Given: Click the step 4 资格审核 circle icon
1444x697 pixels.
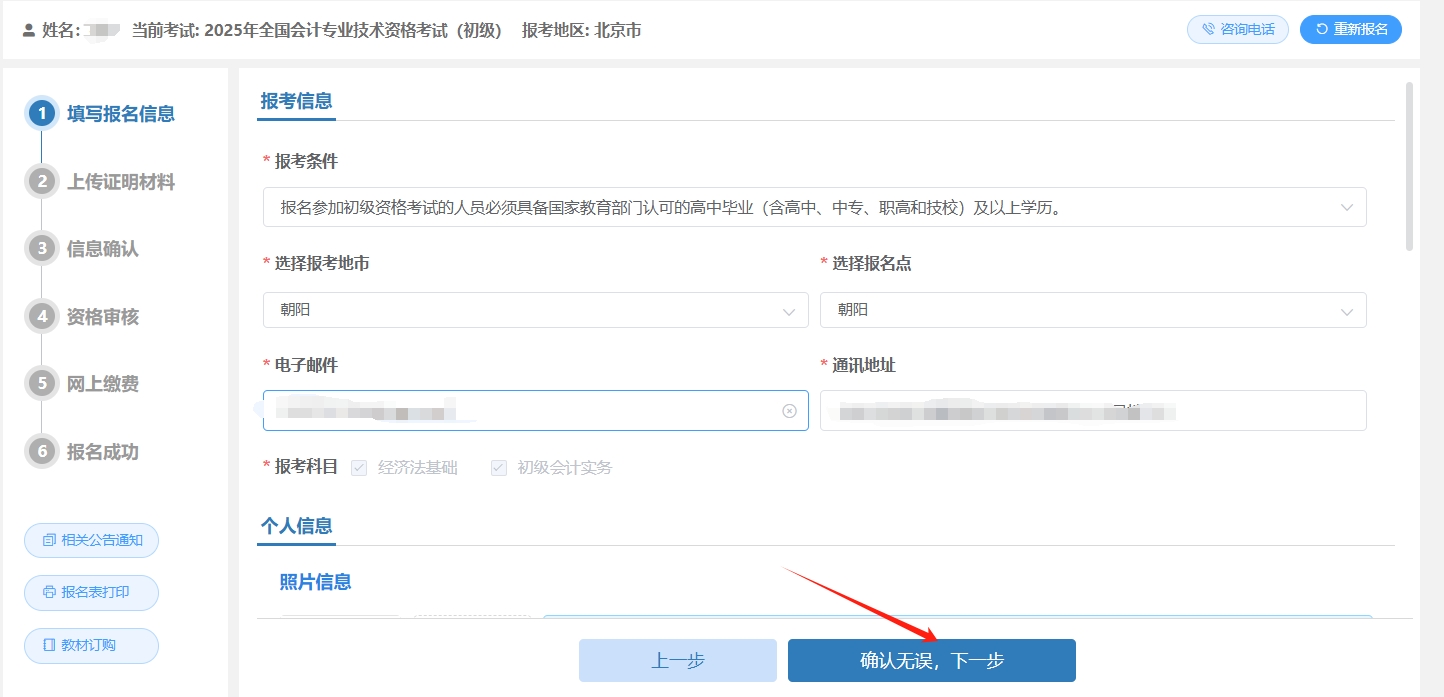Looking at the screenshot, I should pyautogui.click(x=41, y=316).
